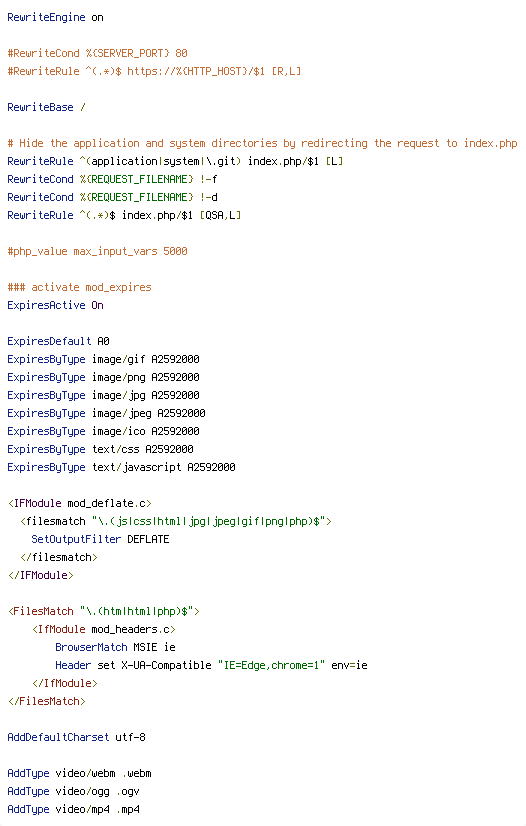Click the ExpiresByType image/gif line
This screenshot has height=826, width=526.
(x=103, y=359)
